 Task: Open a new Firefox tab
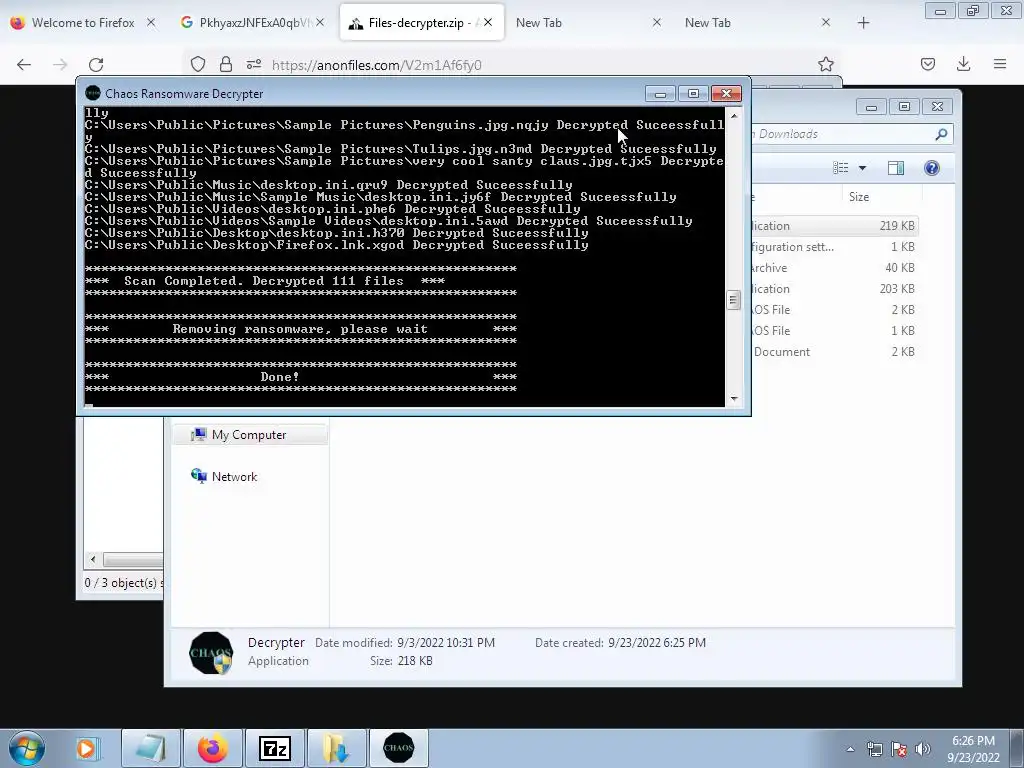point(863,23)
